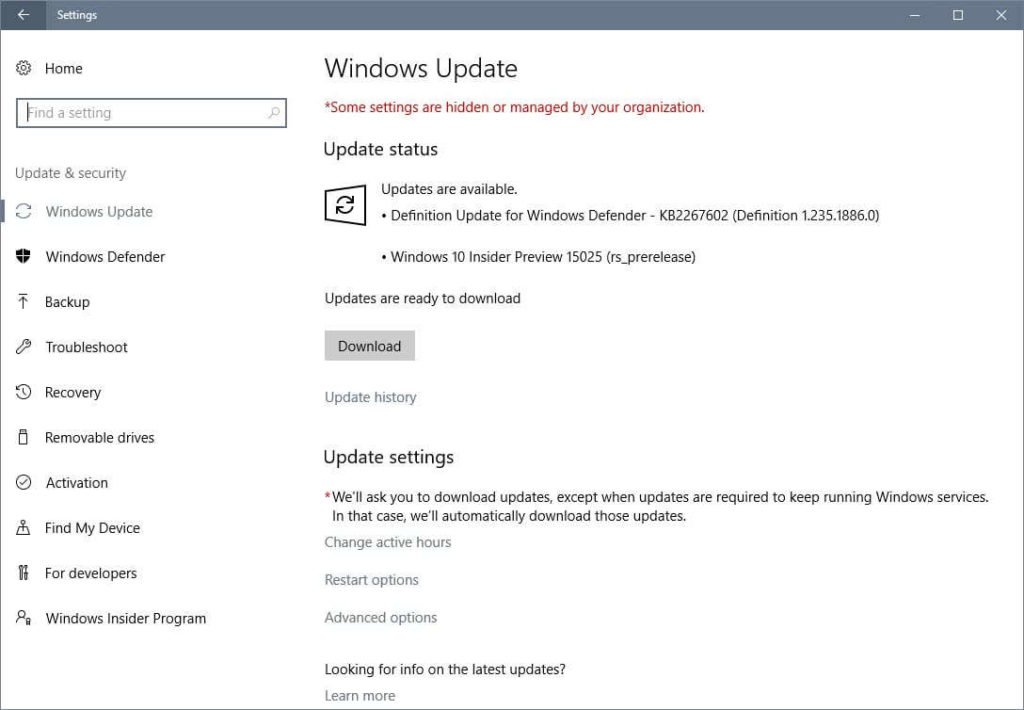
Task: Open Activation settings
Action: point(77,482)
